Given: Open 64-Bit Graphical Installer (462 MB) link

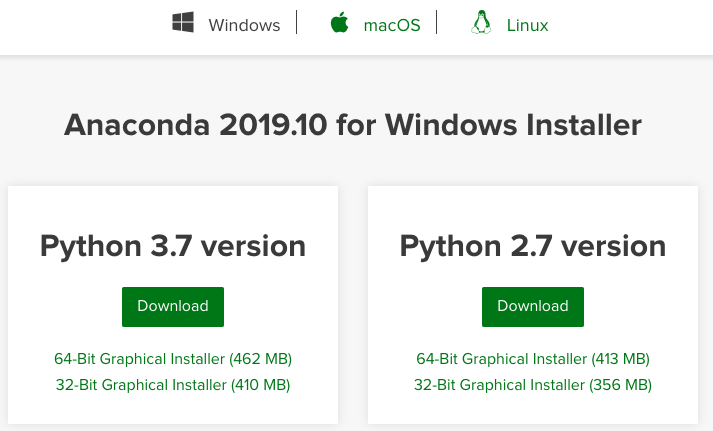Looking at the screenshot, I should [173, 359].
